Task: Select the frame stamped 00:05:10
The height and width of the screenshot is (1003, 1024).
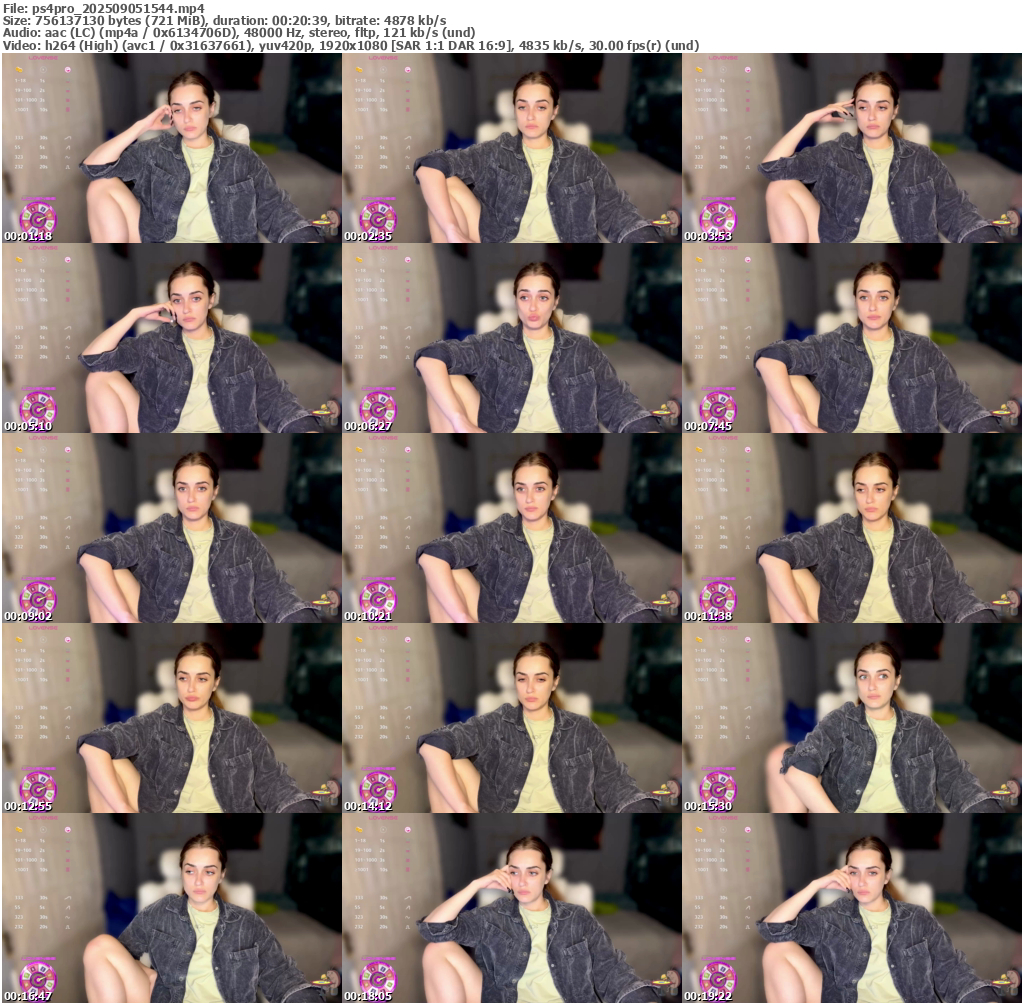Action: tap(172, 338)
